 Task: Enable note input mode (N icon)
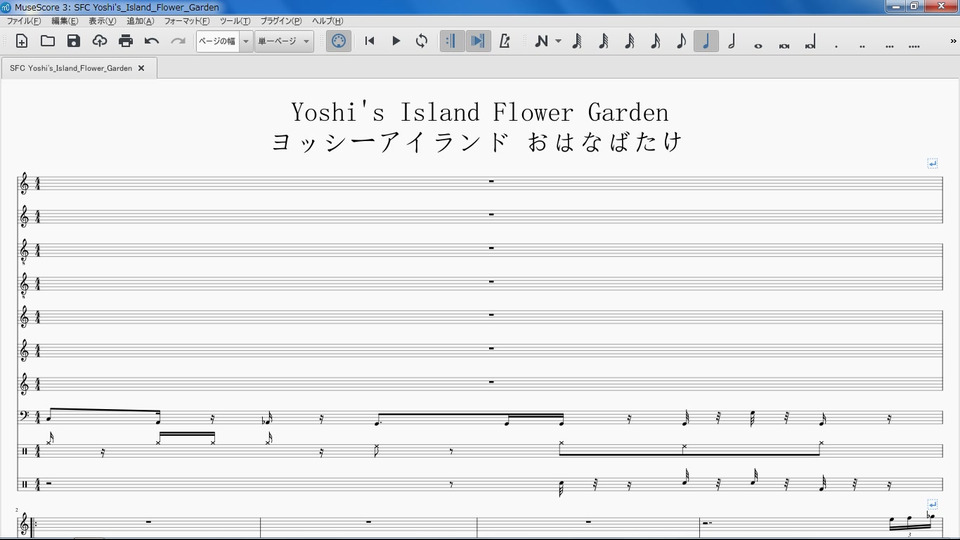tap(541, 41)
